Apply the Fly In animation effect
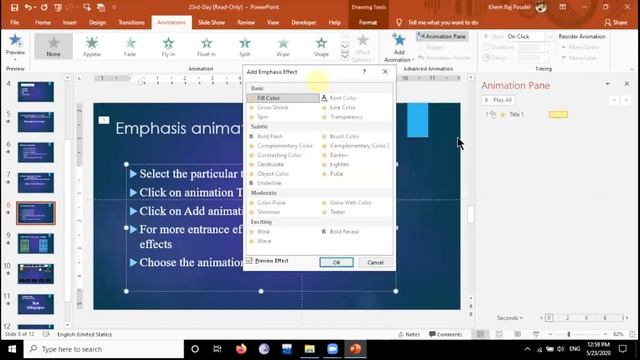 click(x=168, y=46)
